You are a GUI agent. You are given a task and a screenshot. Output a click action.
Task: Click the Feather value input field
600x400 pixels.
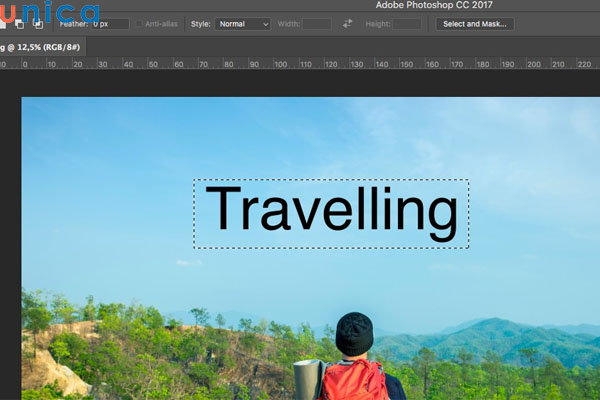(x=109, y=23)
